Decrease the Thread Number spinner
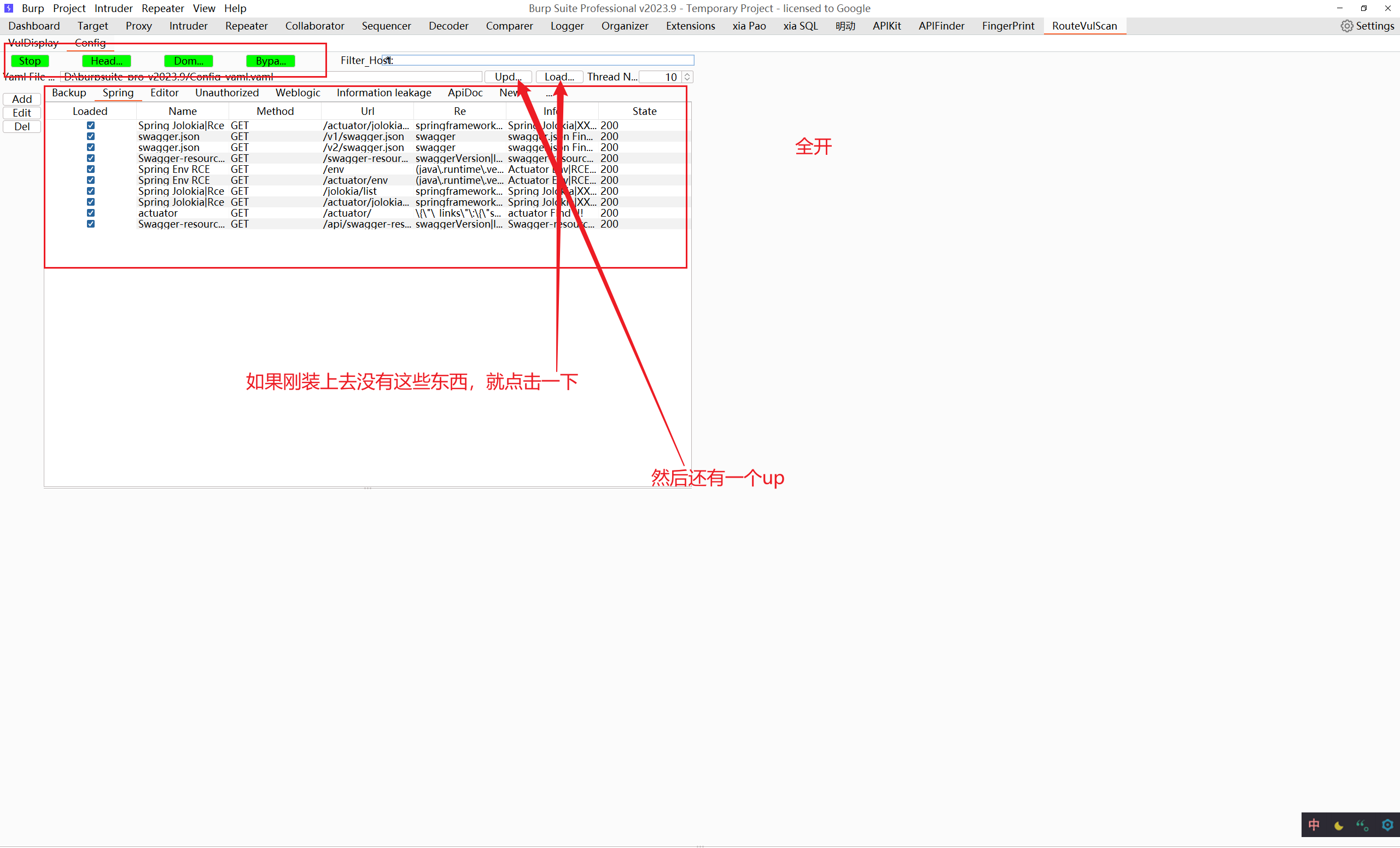 pos(687,79)
